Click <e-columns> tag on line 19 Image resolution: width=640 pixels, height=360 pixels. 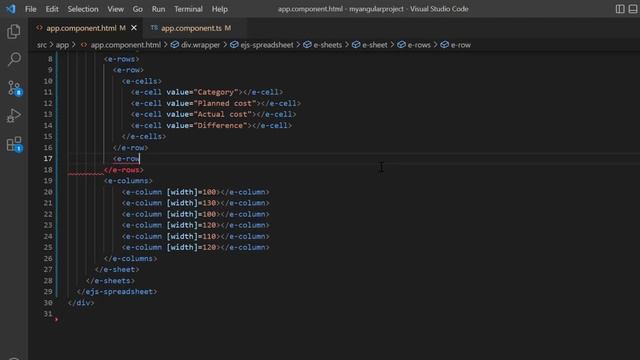(128, 181)
